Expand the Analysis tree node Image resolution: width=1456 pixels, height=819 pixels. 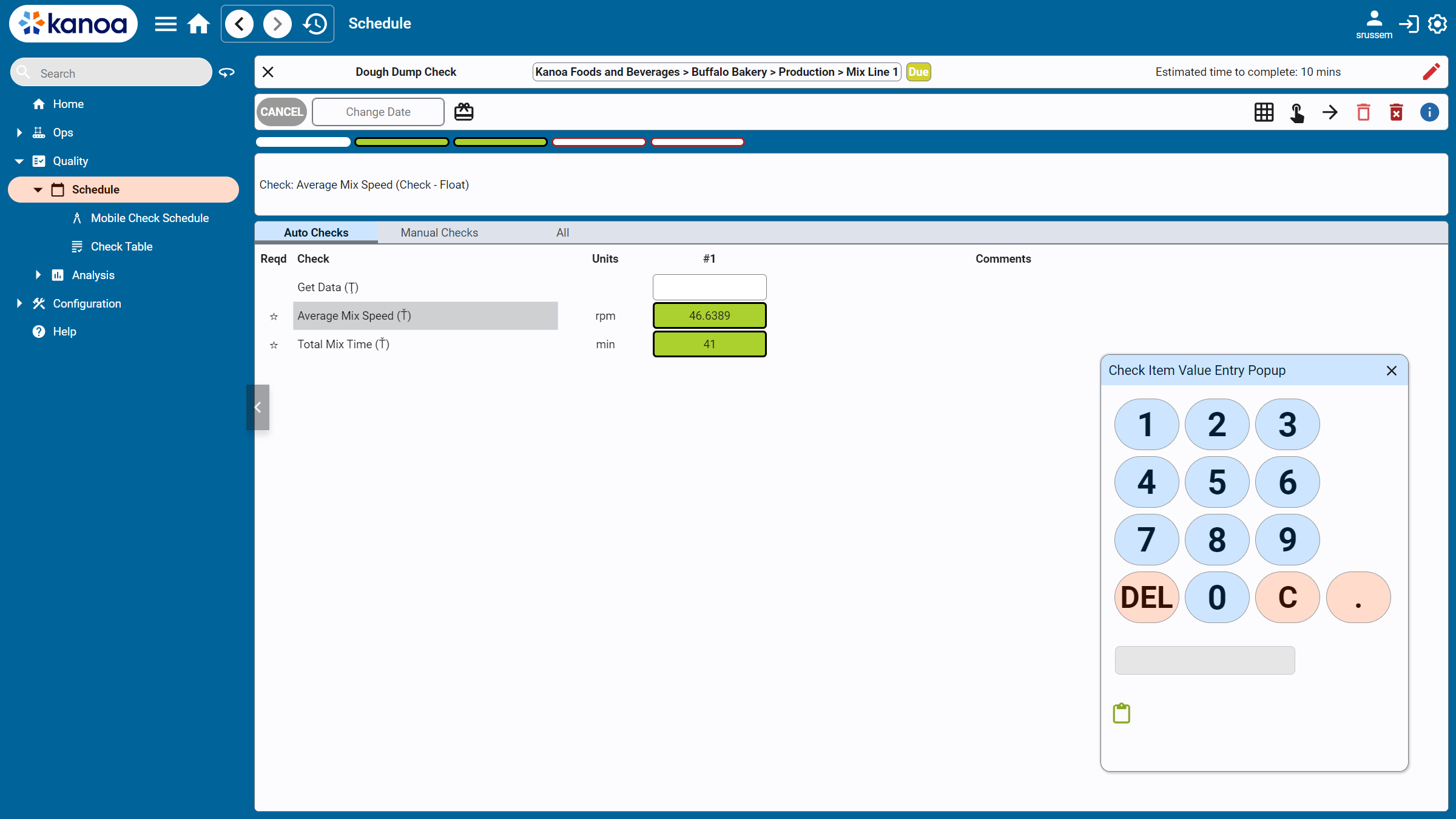(x=38, y=275)
